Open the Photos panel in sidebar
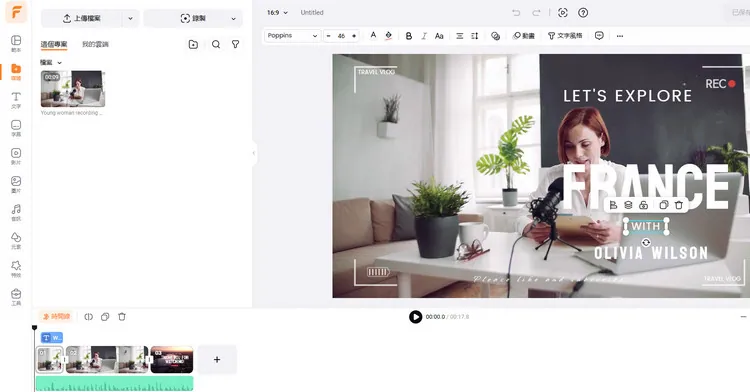Image resolution: width=750 pixels, height=392 pixels. [16, 184]
